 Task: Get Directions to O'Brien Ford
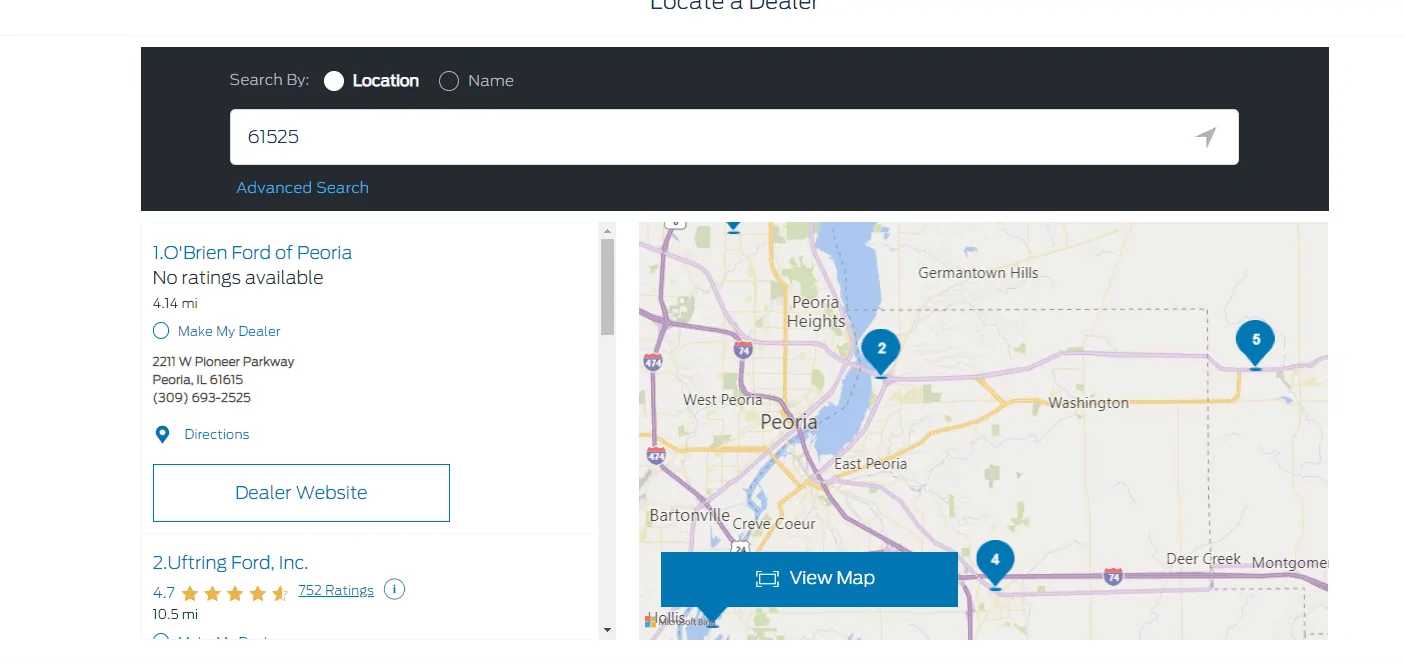click(x=217, y=434)
